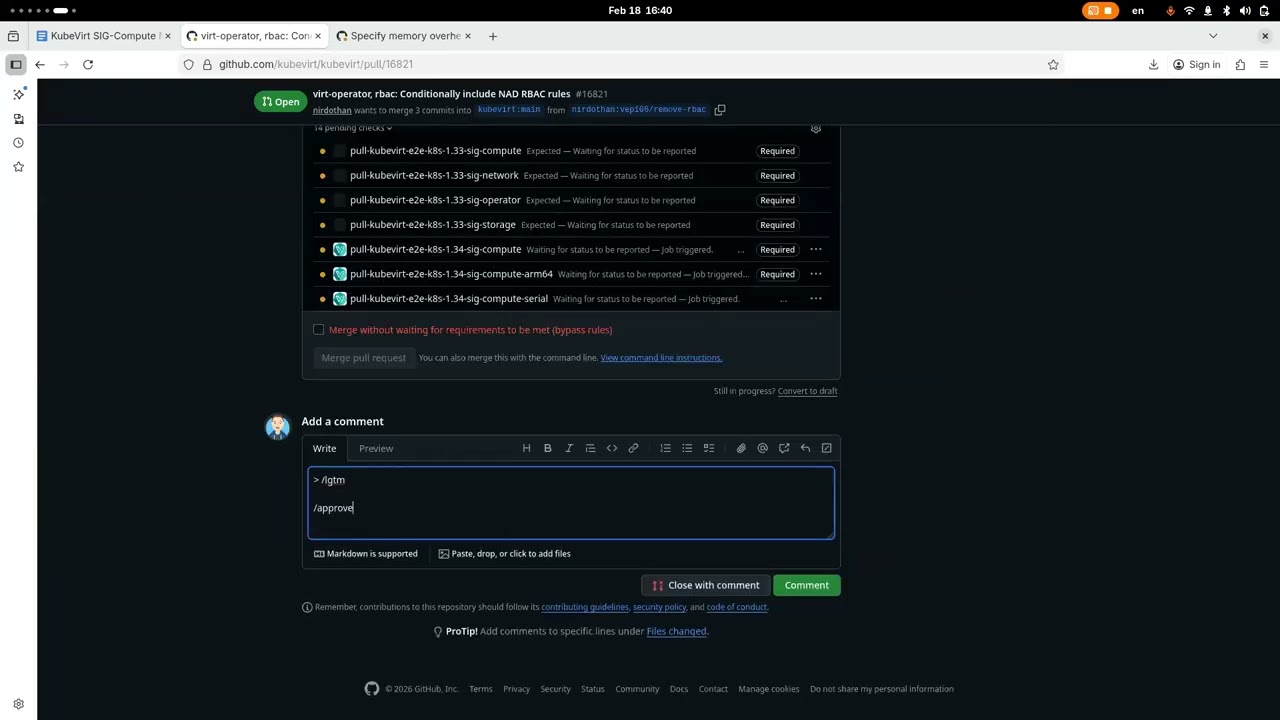Viewport: 1280px width, 720px height.
Task: Open the 'en' keyboard layout indicator
Action: click(x=1138, y=10)
